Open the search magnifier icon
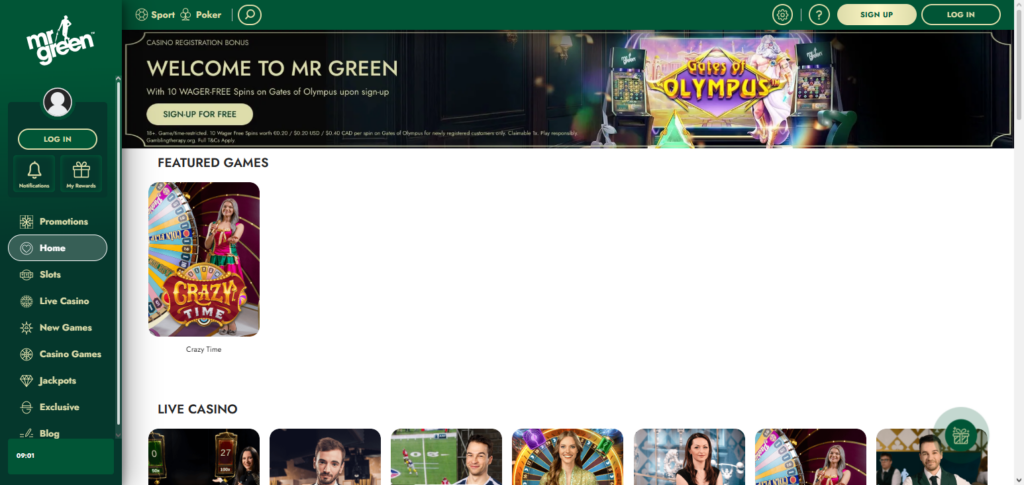 coord(249,14)
